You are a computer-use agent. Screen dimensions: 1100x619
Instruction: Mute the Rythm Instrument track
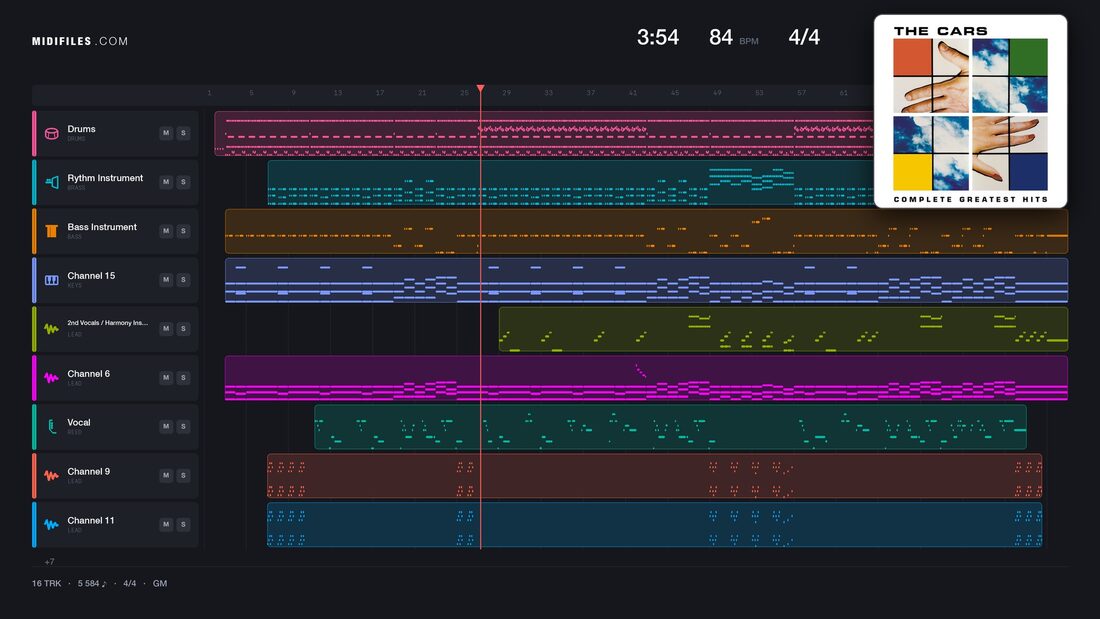coord(166,182)
